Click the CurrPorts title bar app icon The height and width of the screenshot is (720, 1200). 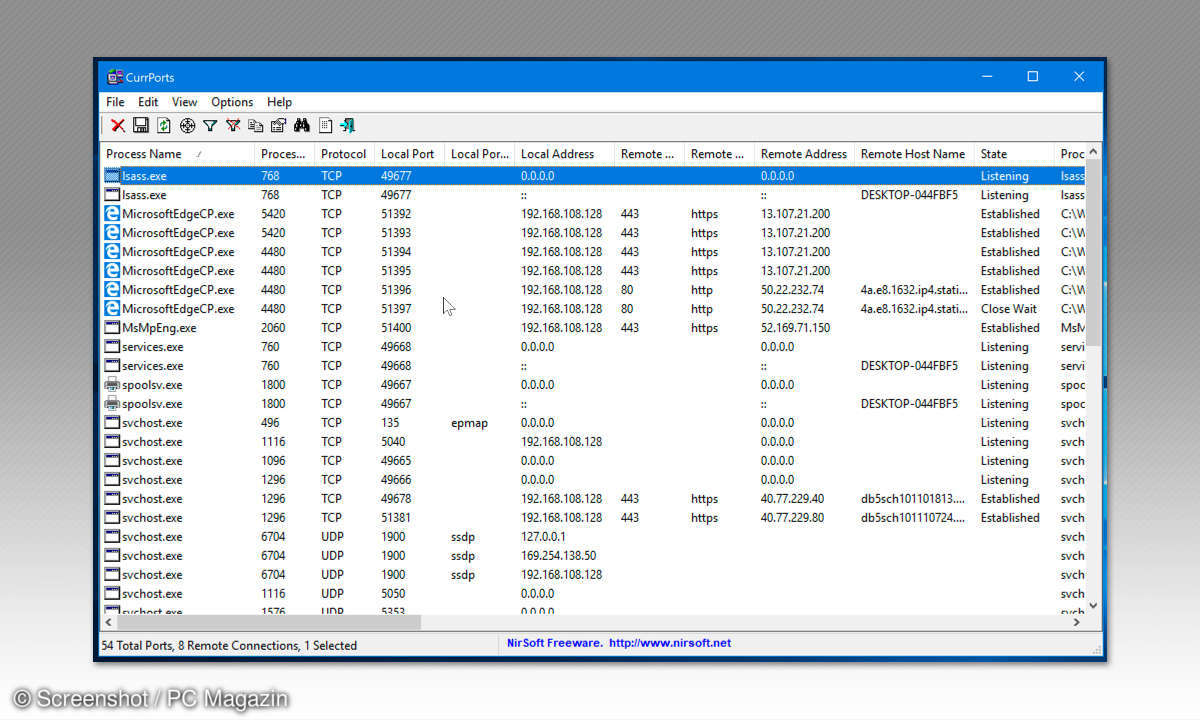pyautogui.click(x=114, y=77)
